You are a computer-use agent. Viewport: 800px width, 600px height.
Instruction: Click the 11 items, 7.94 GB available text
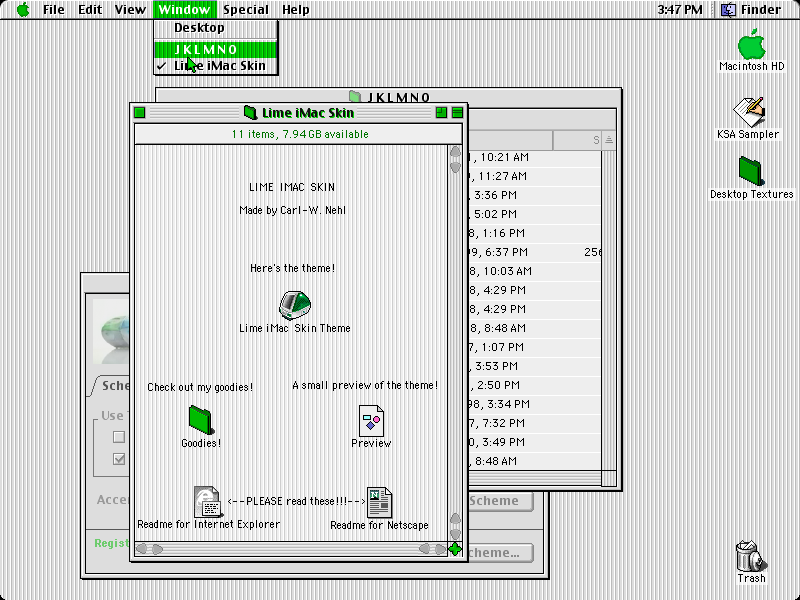tap(300, 134)
